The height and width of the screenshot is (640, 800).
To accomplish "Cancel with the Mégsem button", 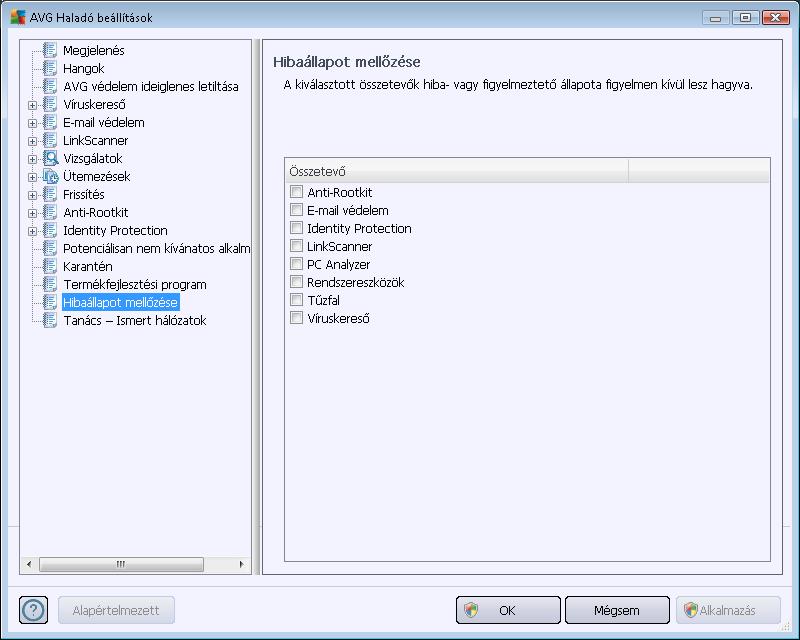I will pyautogui.click(x=617, y=610).
